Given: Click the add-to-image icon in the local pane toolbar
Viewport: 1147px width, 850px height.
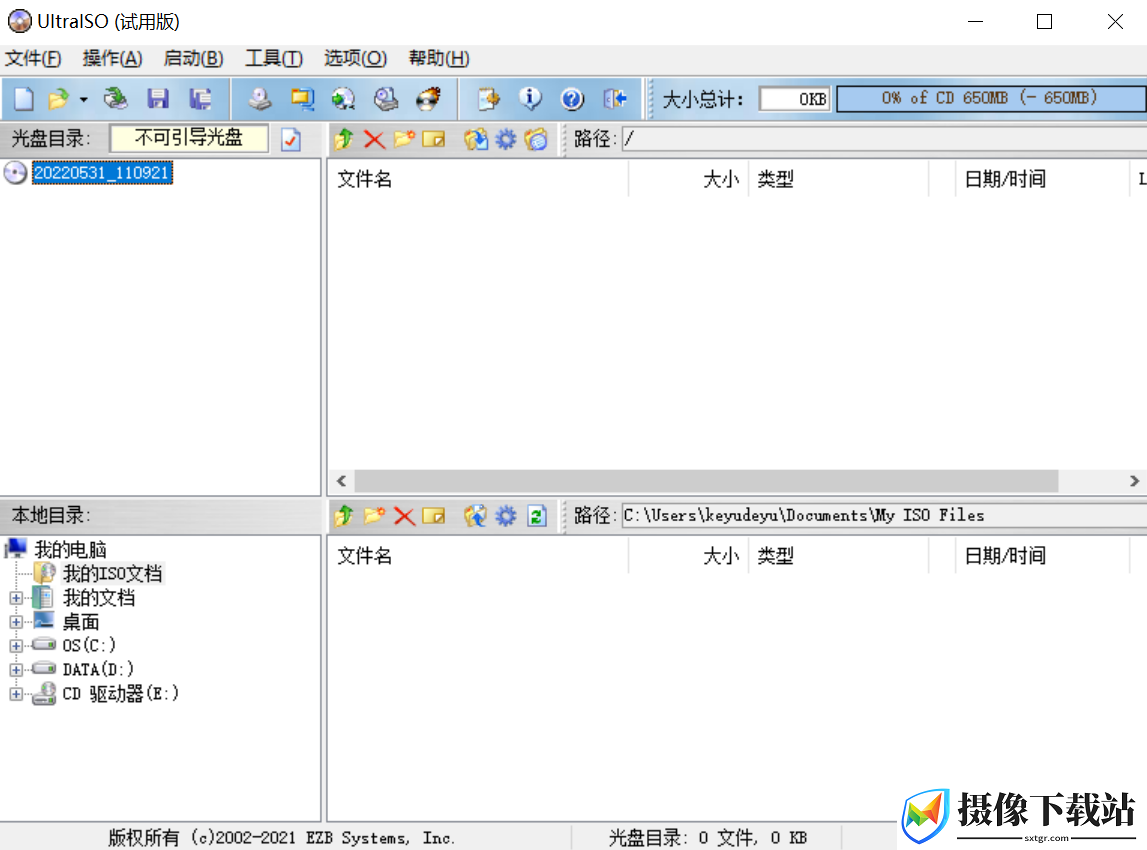Looking at the screenshot, I should (475, 516).
